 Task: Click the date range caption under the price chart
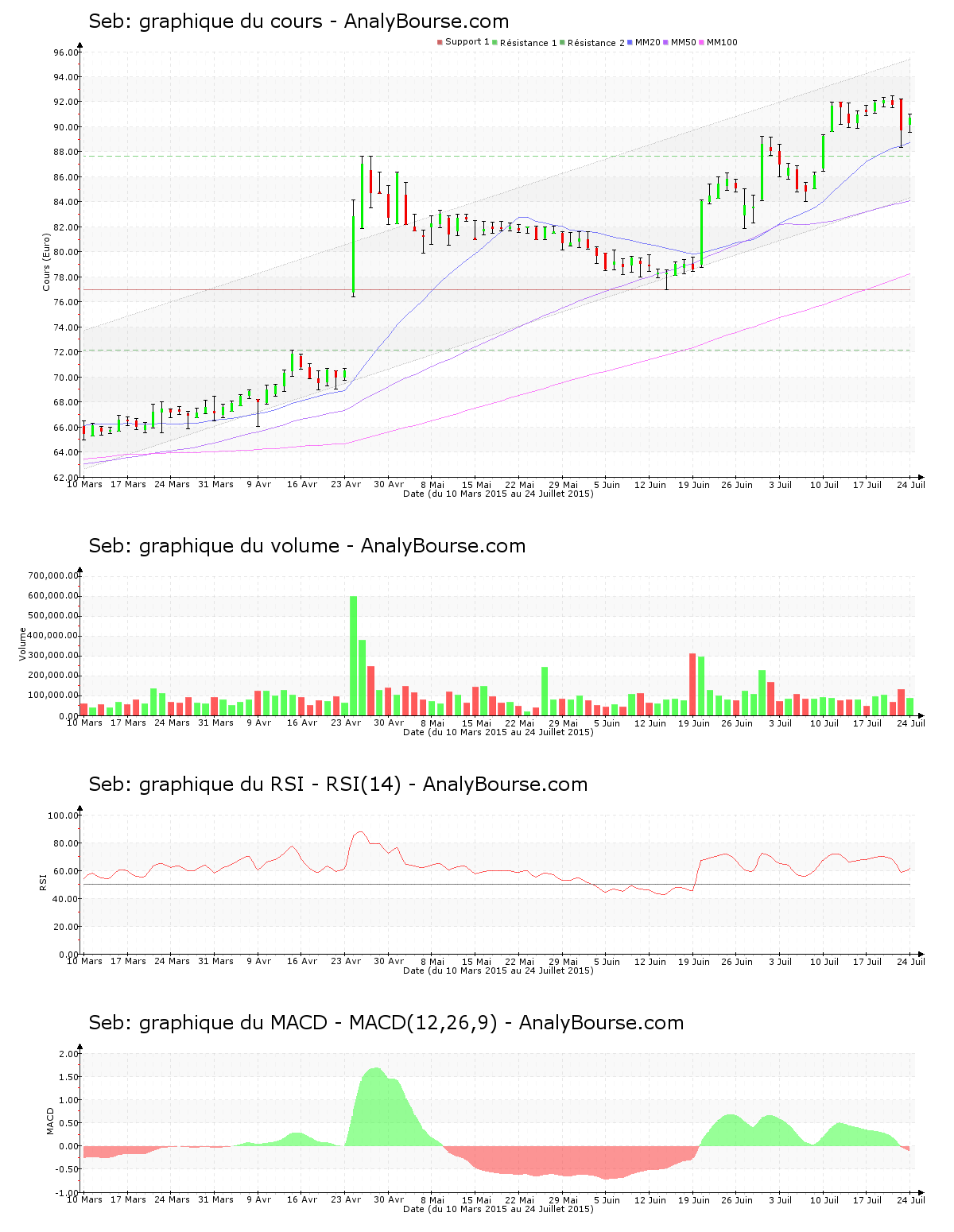click(498, 494)
